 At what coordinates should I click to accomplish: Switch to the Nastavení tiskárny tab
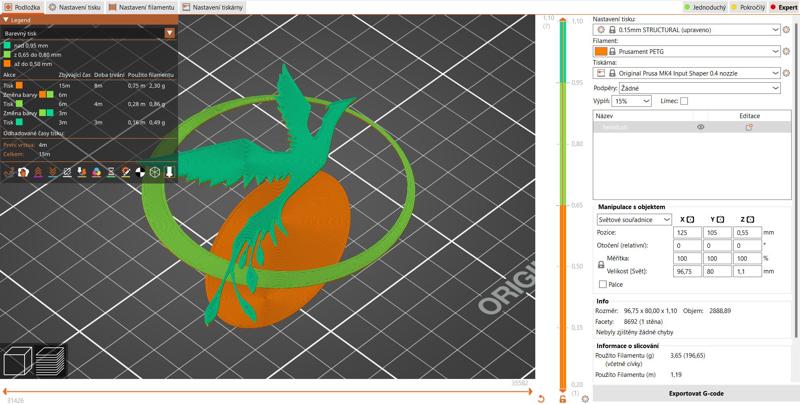(x=212, y=8)
